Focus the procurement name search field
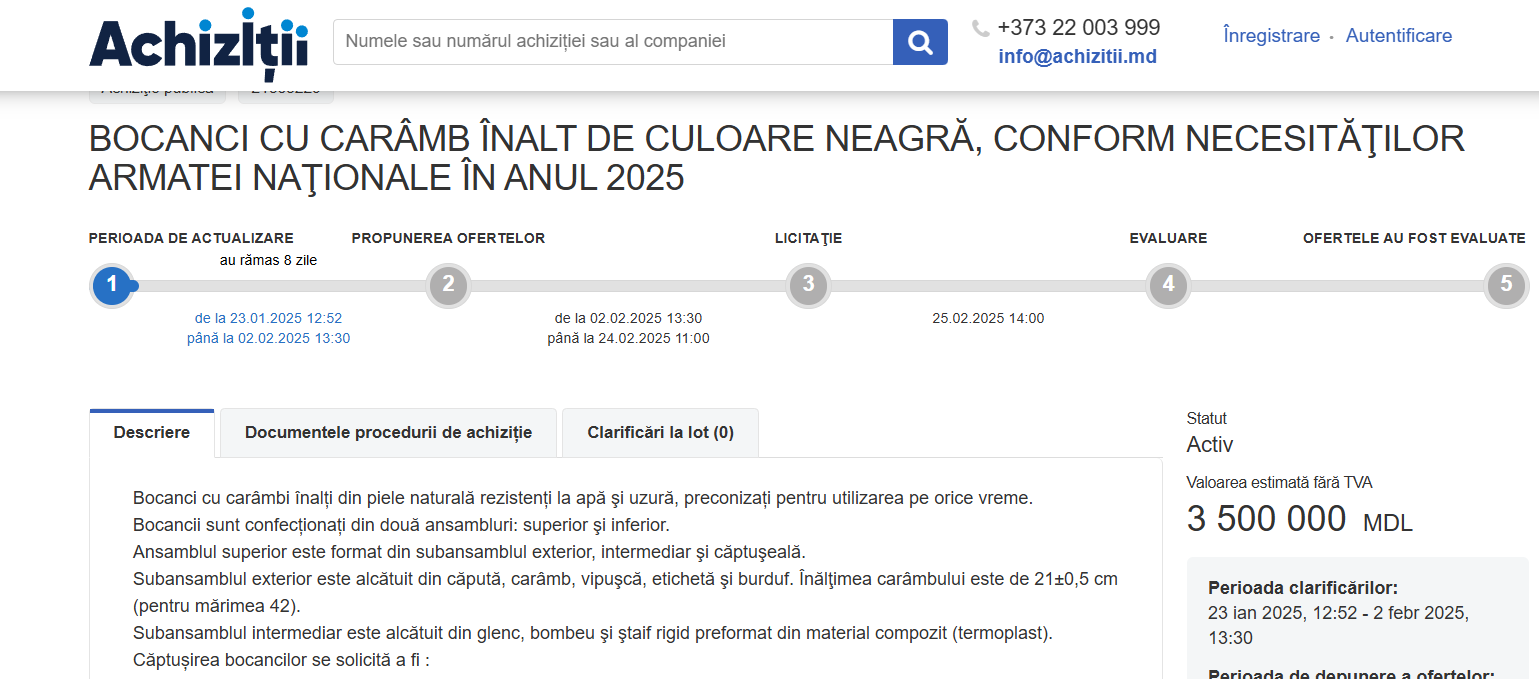 tap(612, 41)
